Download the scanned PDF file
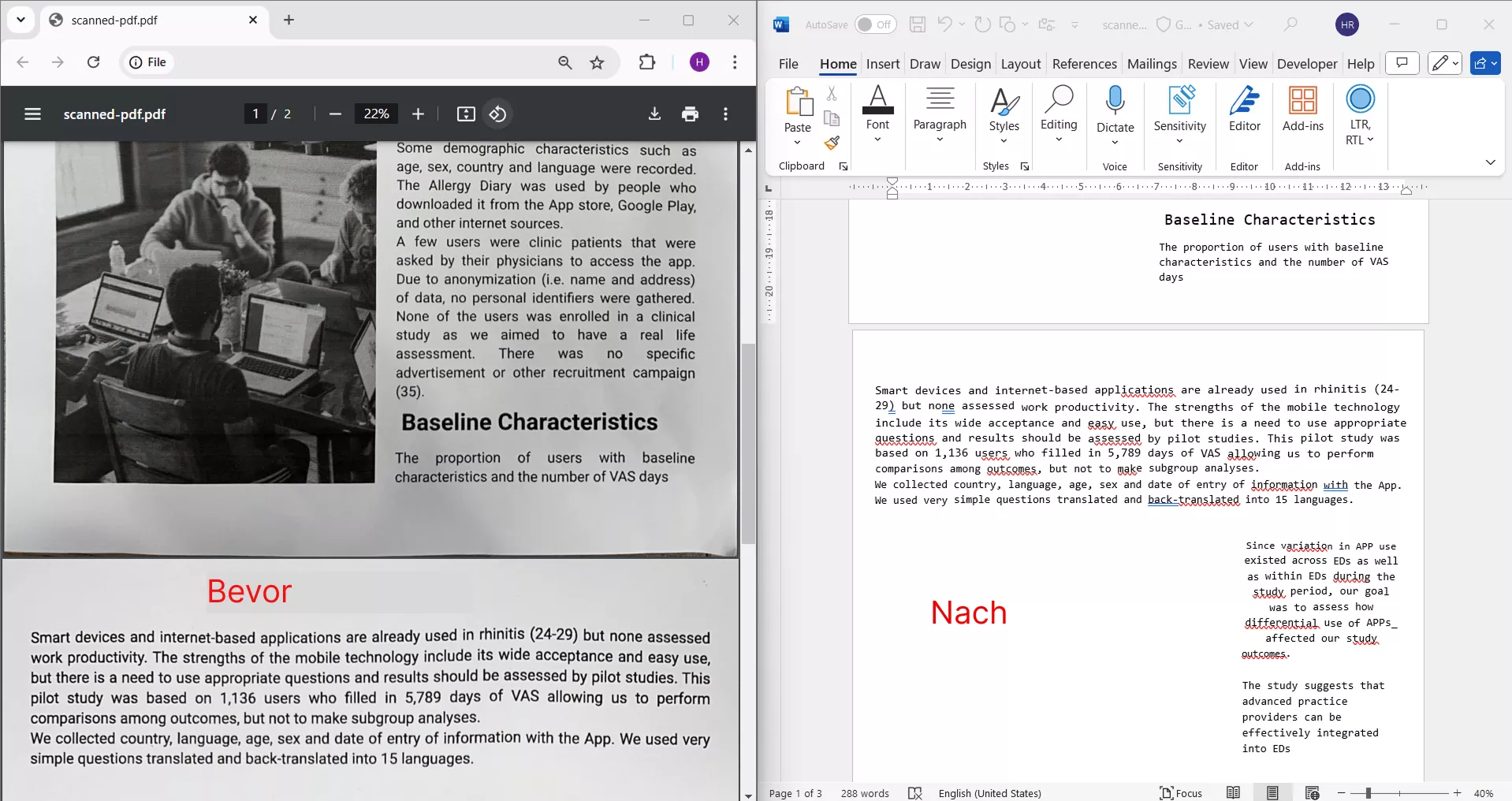This screenshot has width=1512, height=801. (654, 114)
